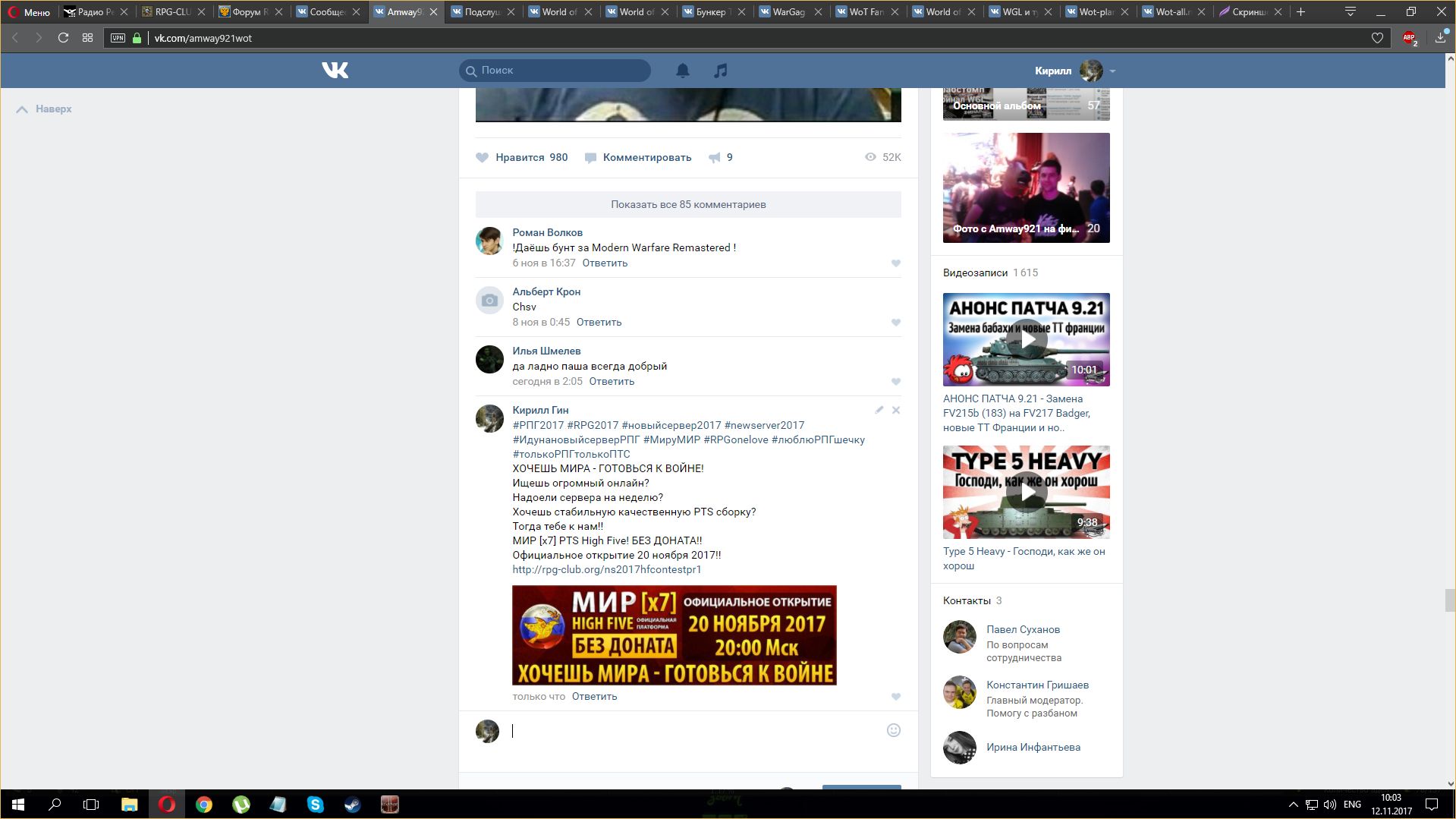Open the music player note icon
This screenshot has height=819, width=1456.
click(x=721, y=71)
